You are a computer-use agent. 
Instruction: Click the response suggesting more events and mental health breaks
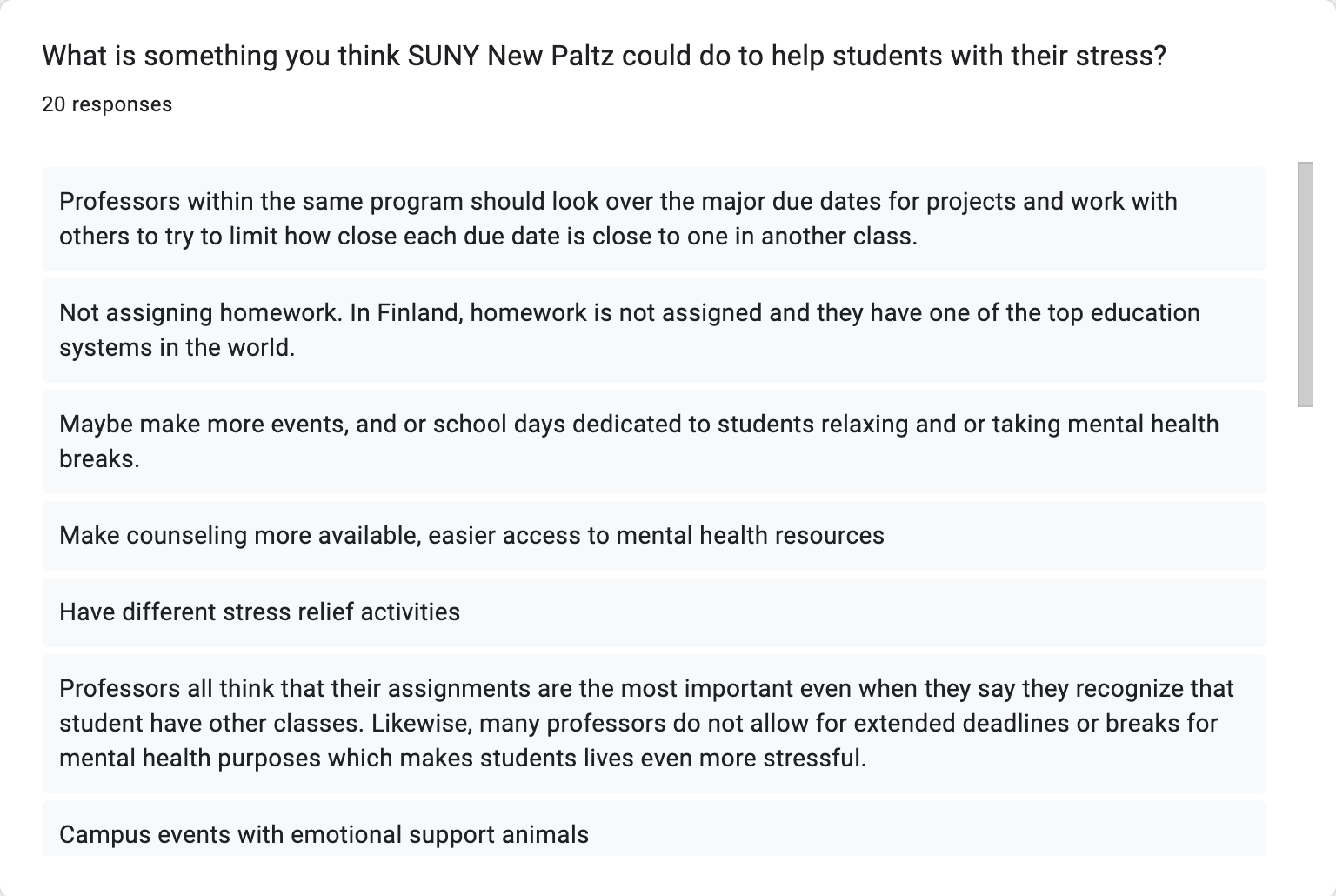(x=653, y=442)
